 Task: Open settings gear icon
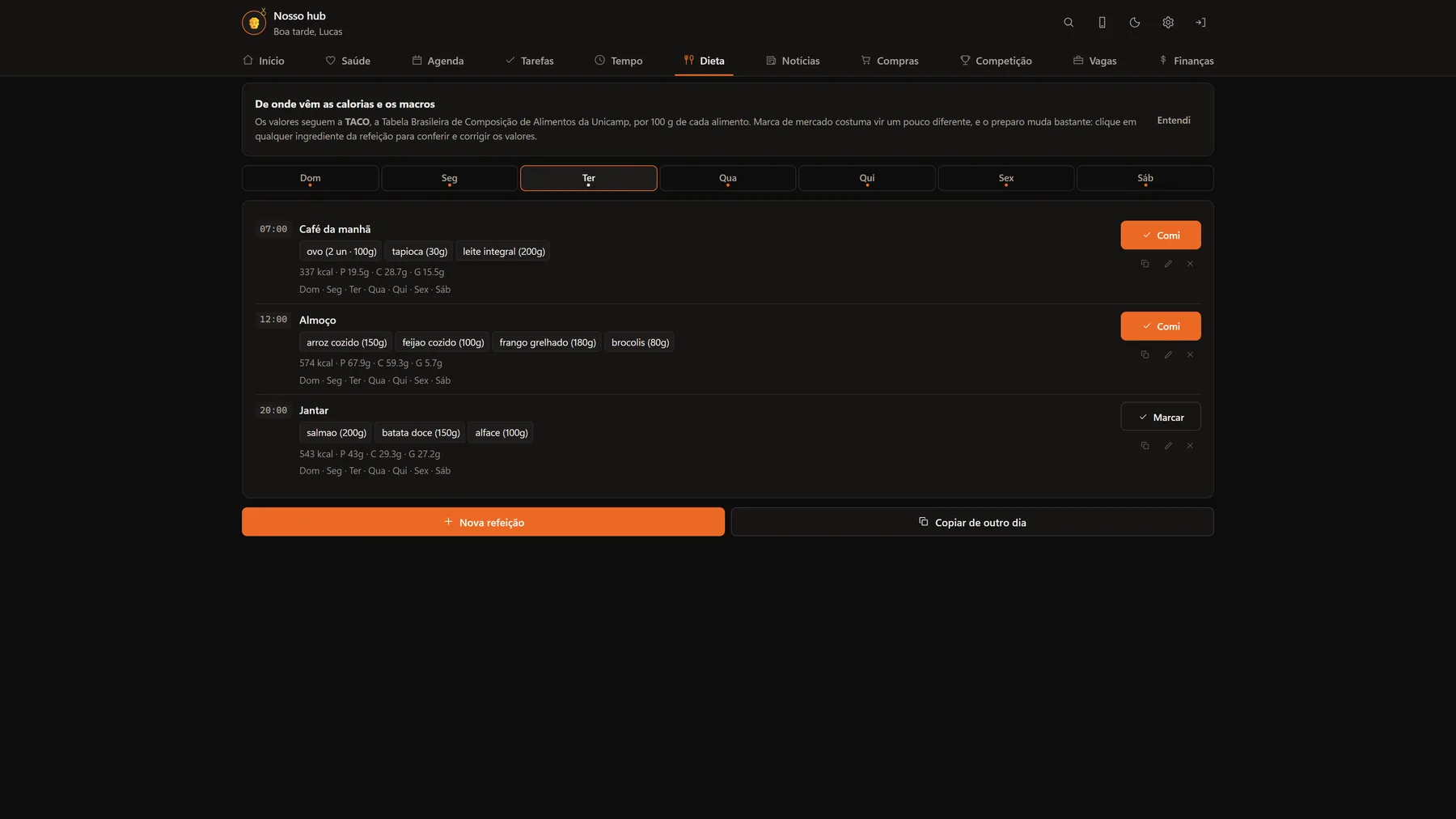1168,23
